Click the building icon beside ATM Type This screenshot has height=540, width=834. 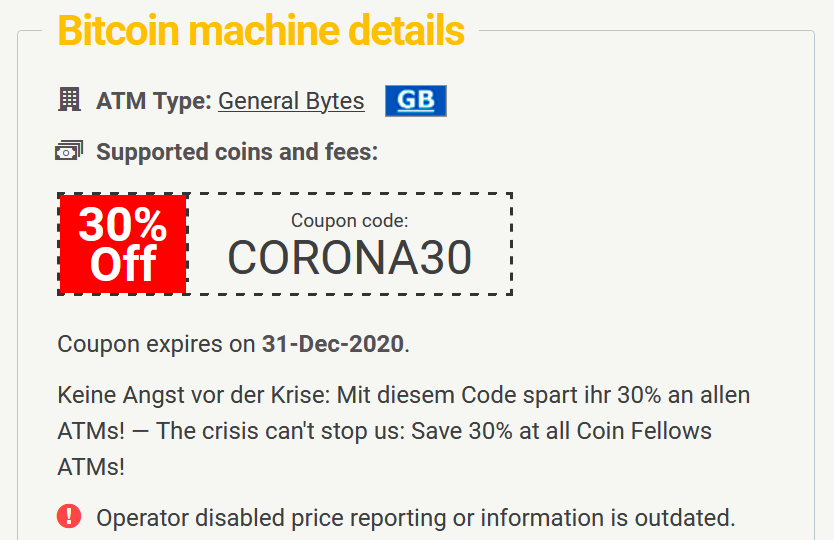[69, 99]
